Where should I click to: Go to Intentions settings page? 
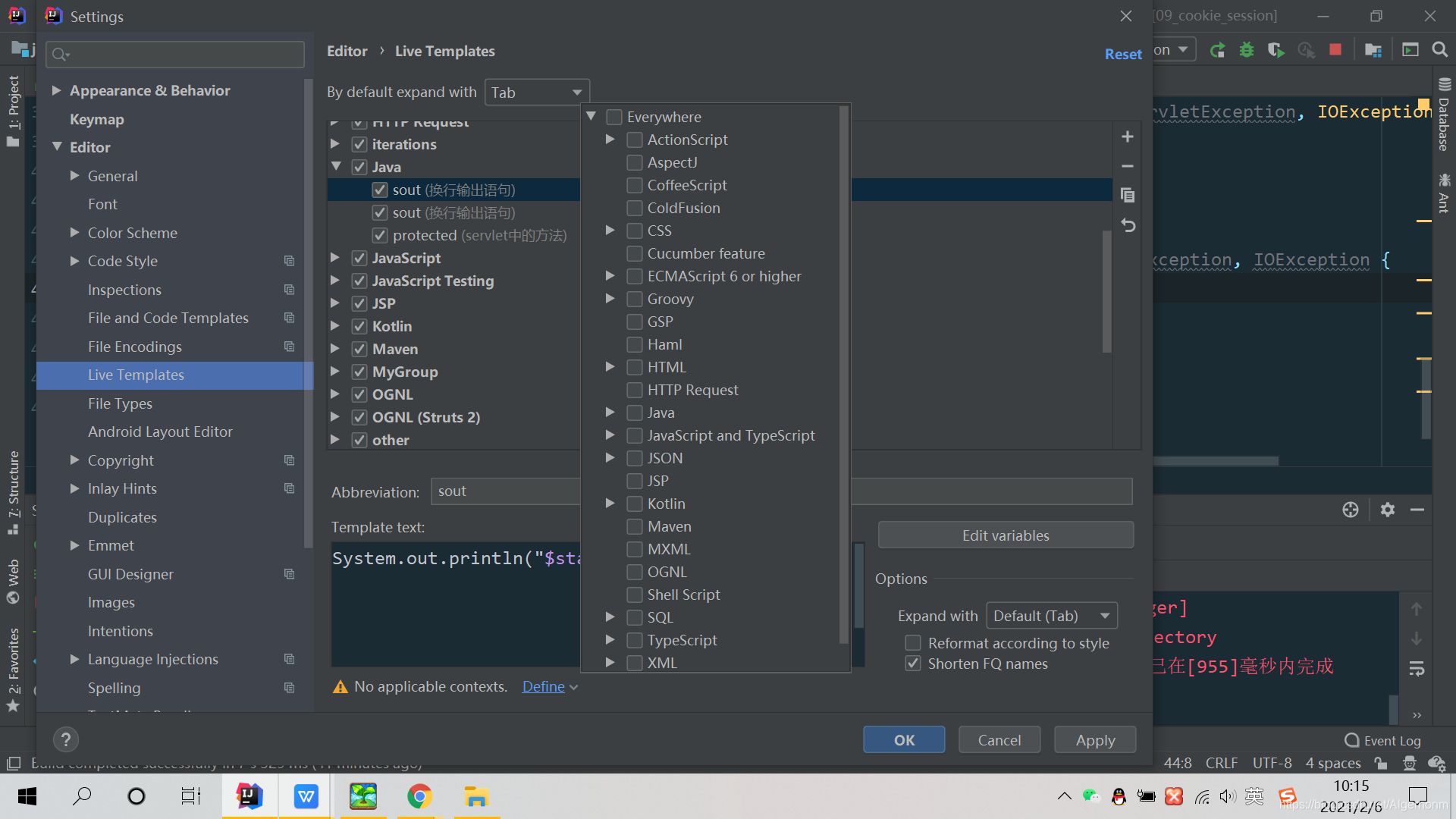[x=120, y=631]
